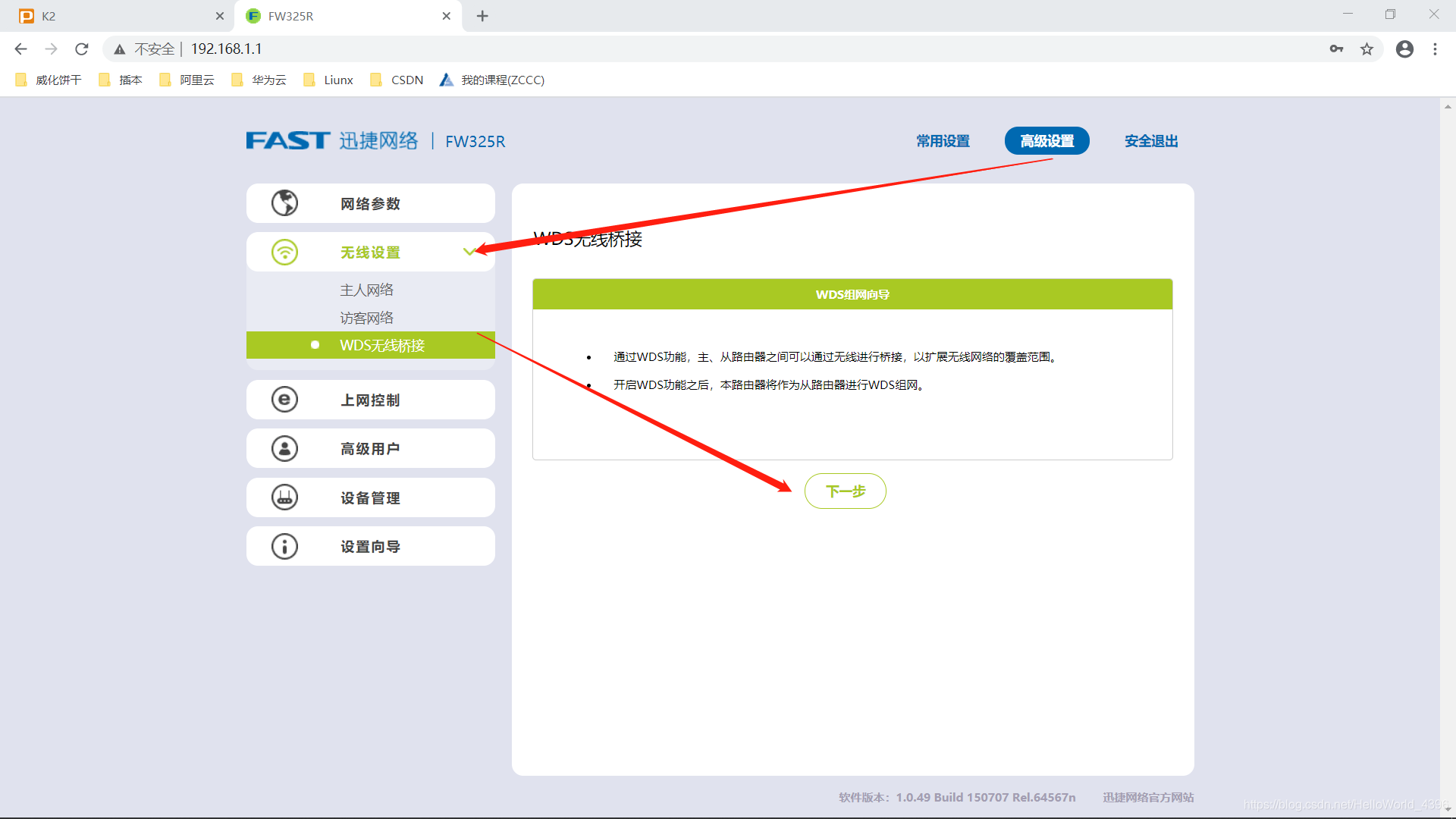This screenshot has height=819, width=1456.
Task: Select the 网络参数 globe icon
Action: 285,202
